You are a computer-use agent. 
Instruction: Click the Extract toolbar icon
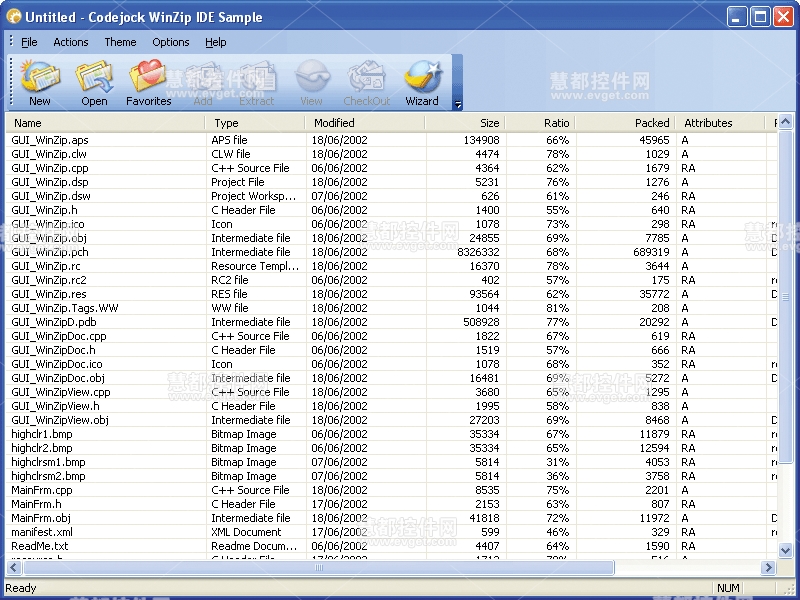(x=257, y=83)
